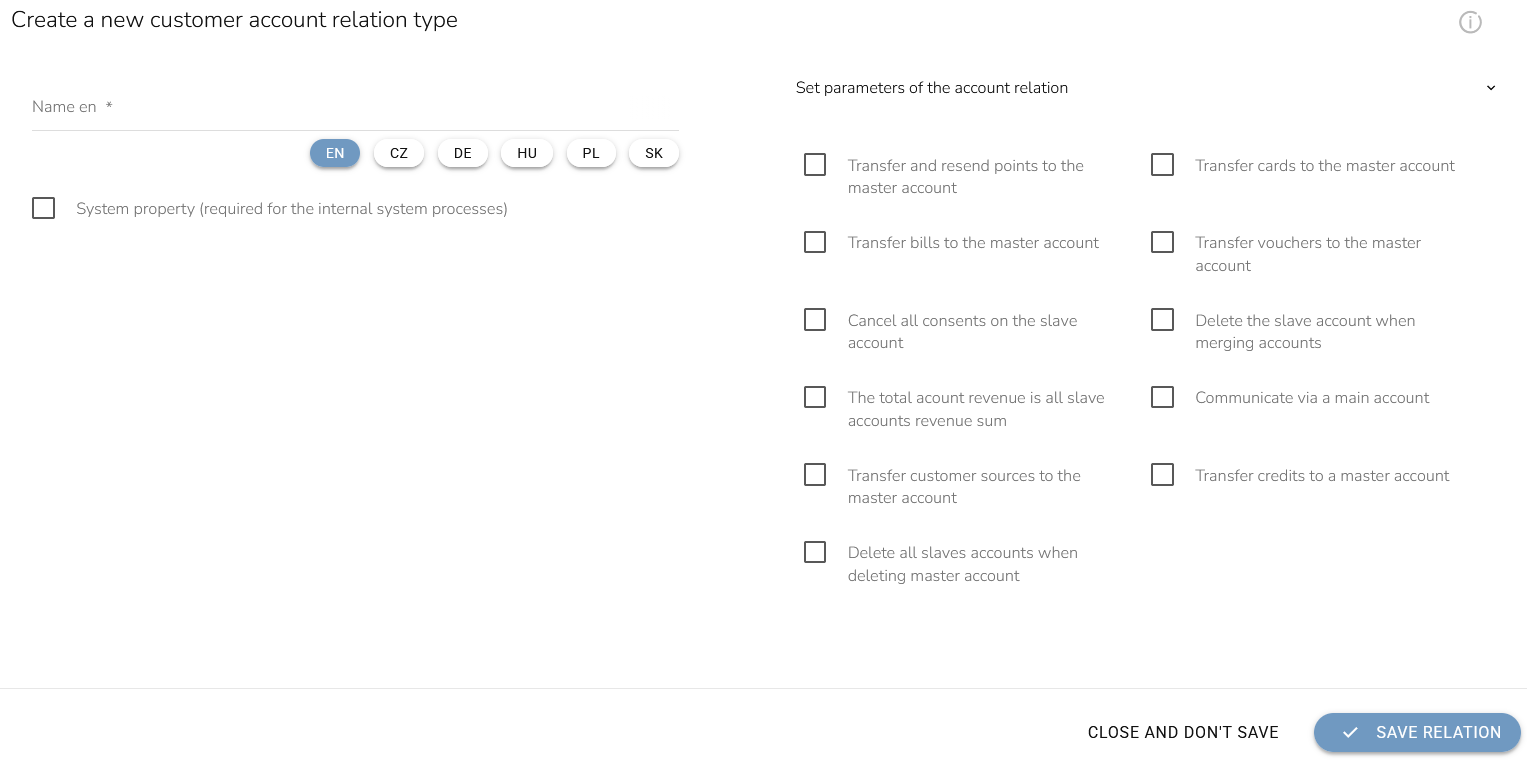The height and width of the screenshot is (760, 1527).
Task: Switch to the DE language chip
Action: 463,153
